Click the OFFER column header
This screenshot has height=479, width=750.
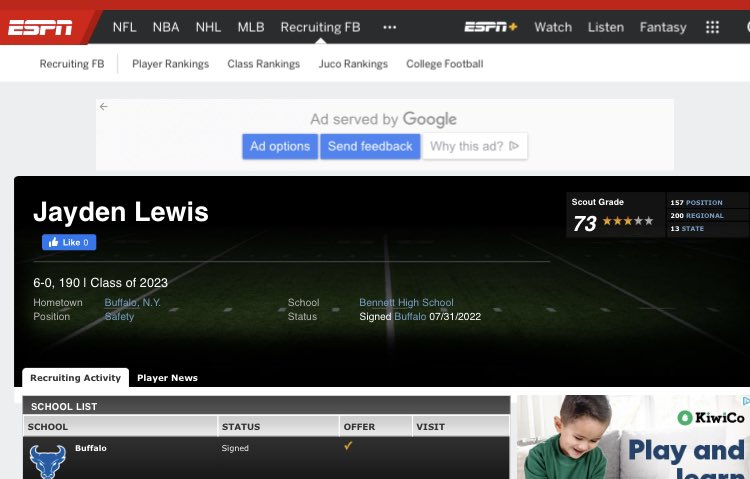pos(376,426)
